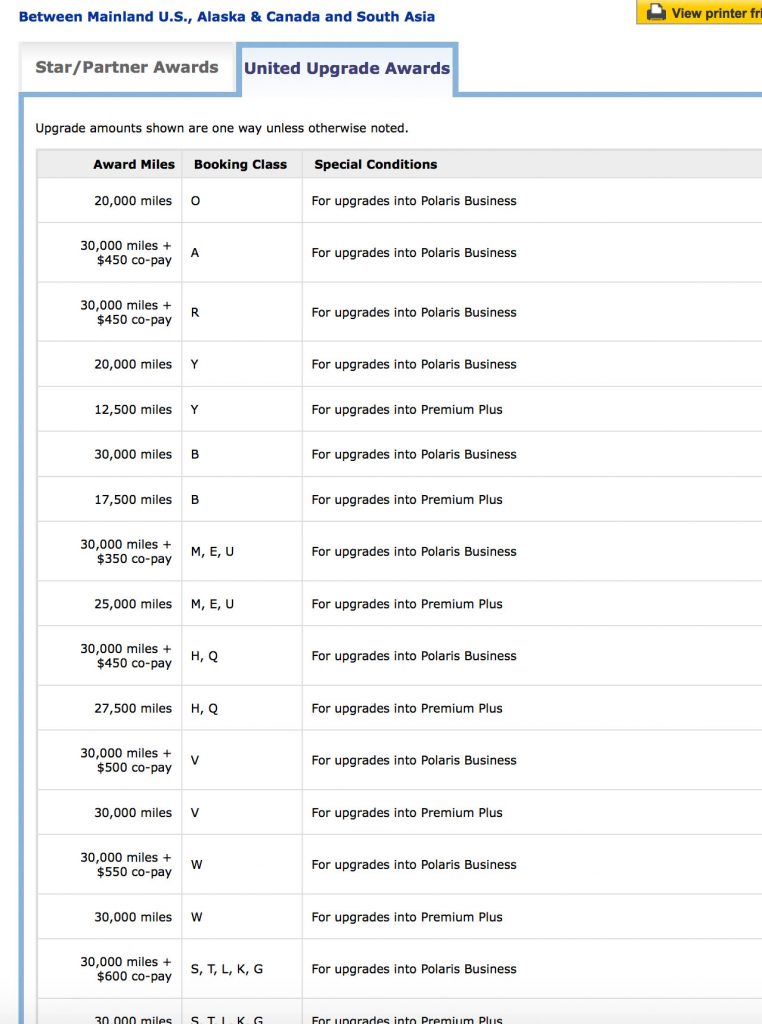The height and width of the screenshot is (1024, 762).
Task: Click the Award Miles column header
Action: pos(134,165)
